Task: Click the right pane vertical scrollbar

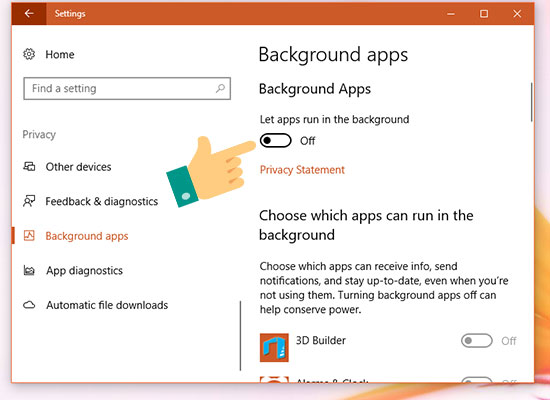Action: click(532, 102)
